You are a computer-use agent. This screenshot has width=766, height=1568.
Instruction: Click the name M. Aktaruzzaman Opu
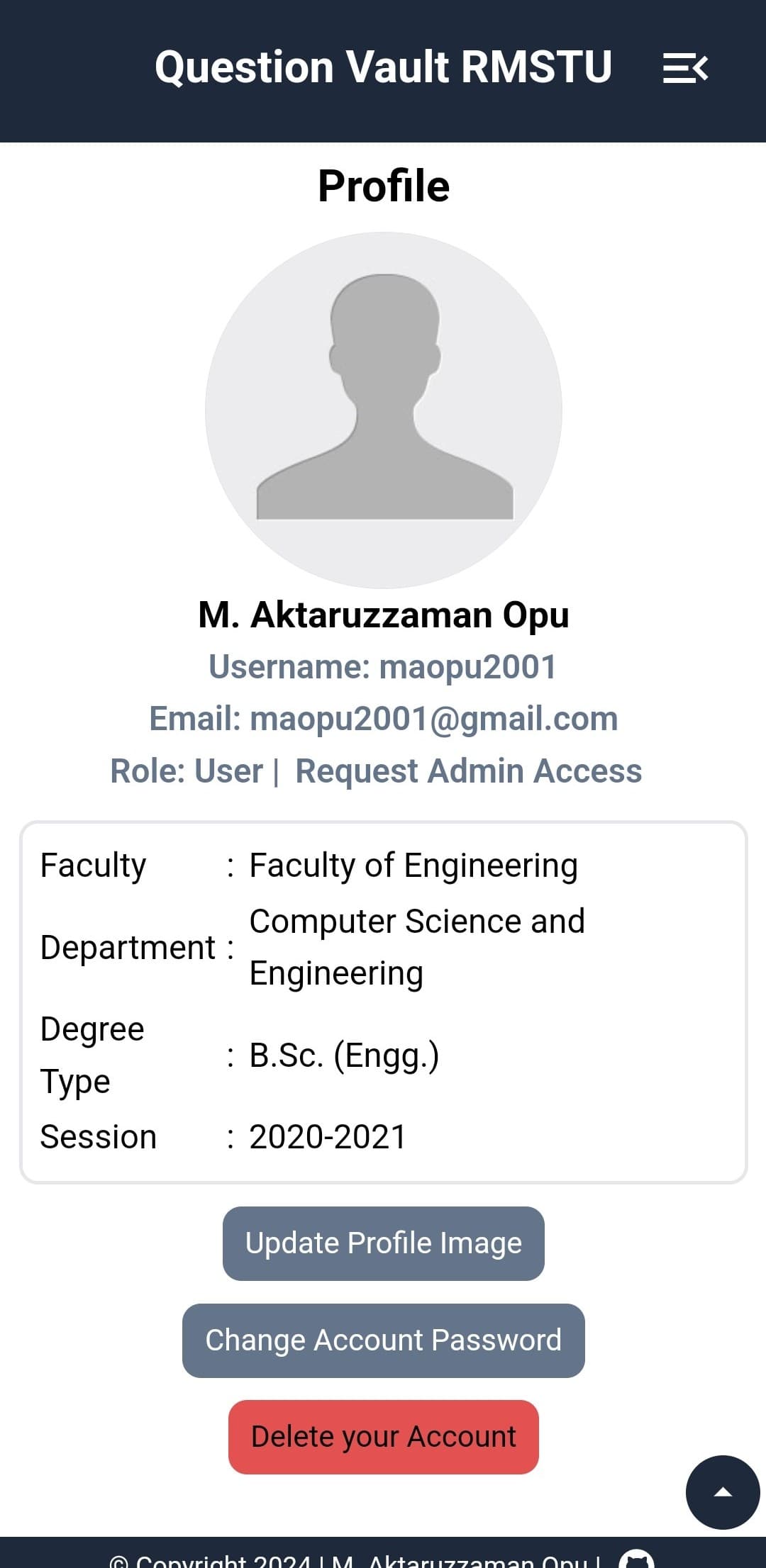point(384,615)
